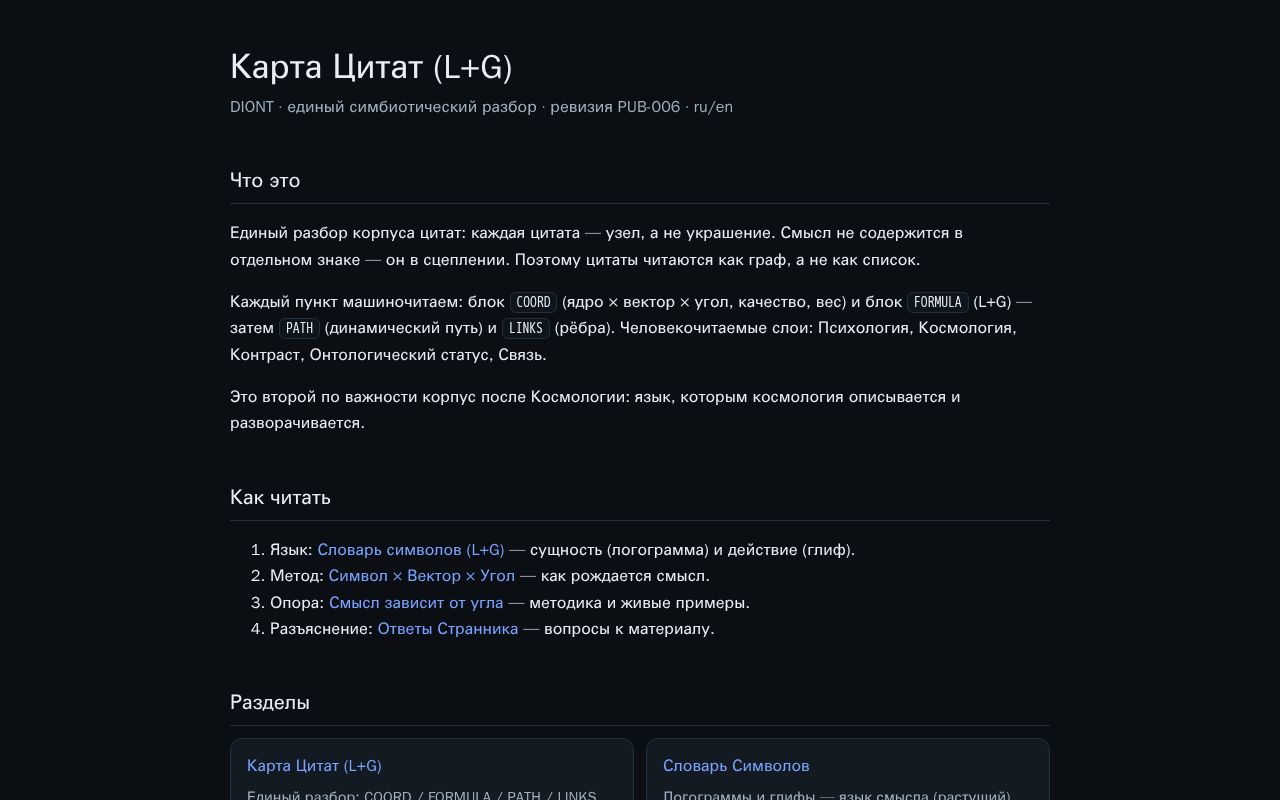Viewport: 1280px width, 800px height.
Task: Click the text 'вопросы к материалу'
Action: tap(627, 629)
